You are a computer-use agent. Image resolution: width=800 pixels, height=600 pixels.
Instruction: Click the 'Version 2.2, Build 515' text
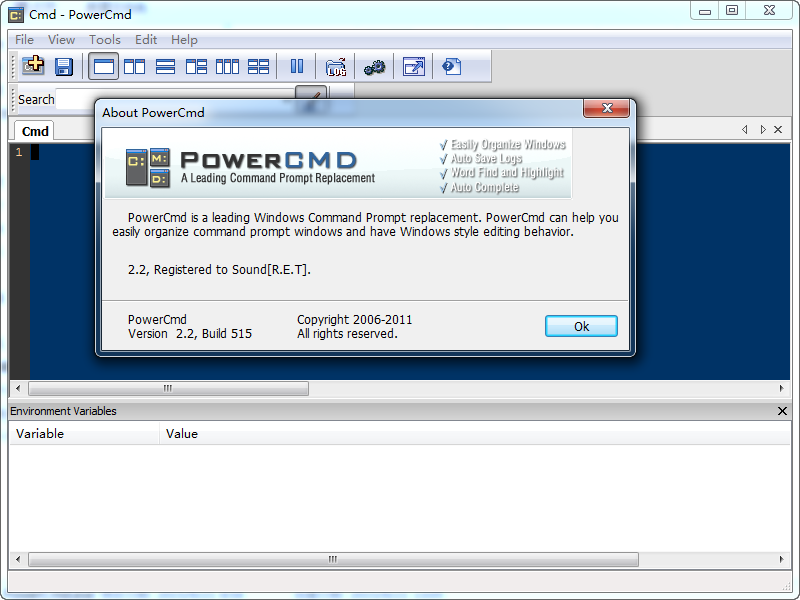(190, 334)
